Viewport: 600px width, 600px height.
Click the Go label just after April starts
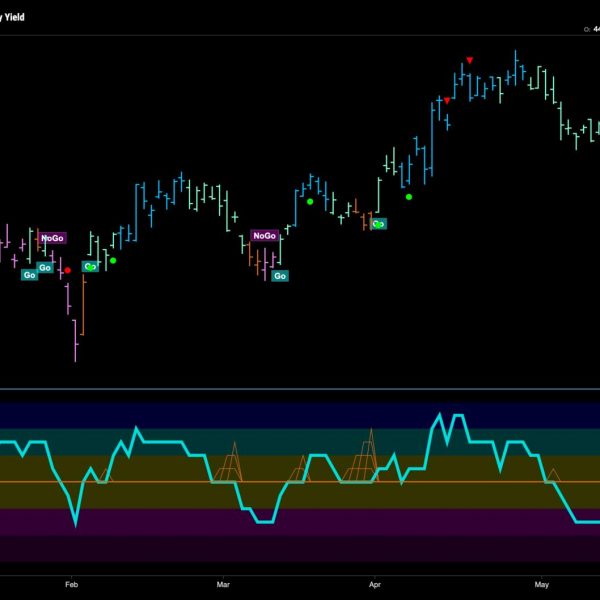click(378, 224)
